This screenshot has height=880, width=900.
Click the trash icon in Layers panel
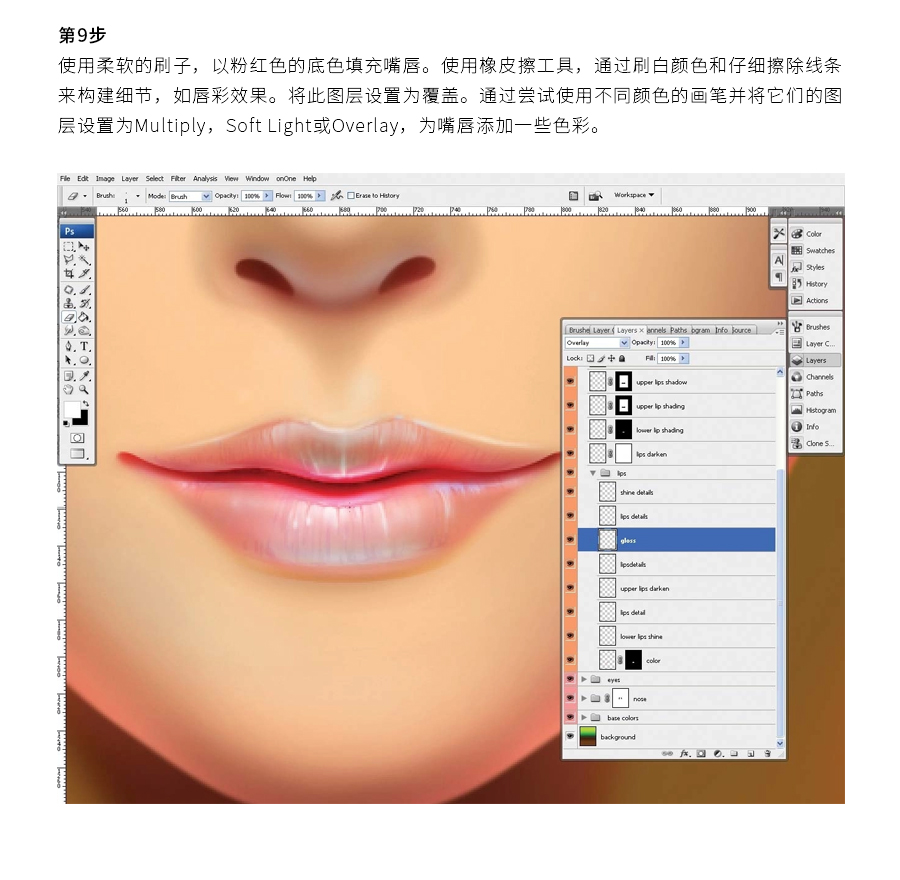point(767,754)
